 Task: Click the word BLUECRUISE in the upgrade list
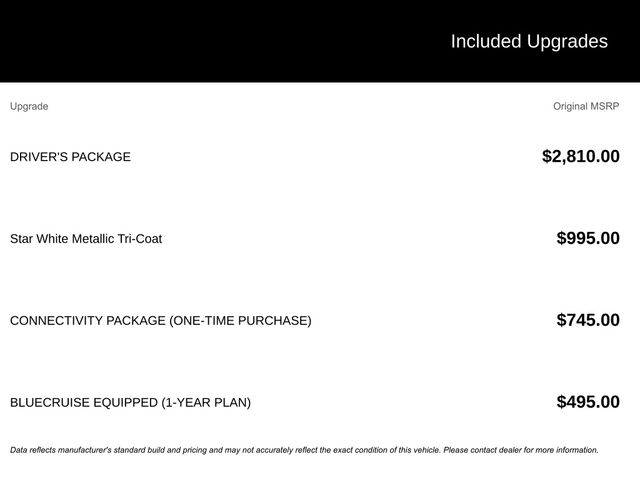[x=48, y=403]
